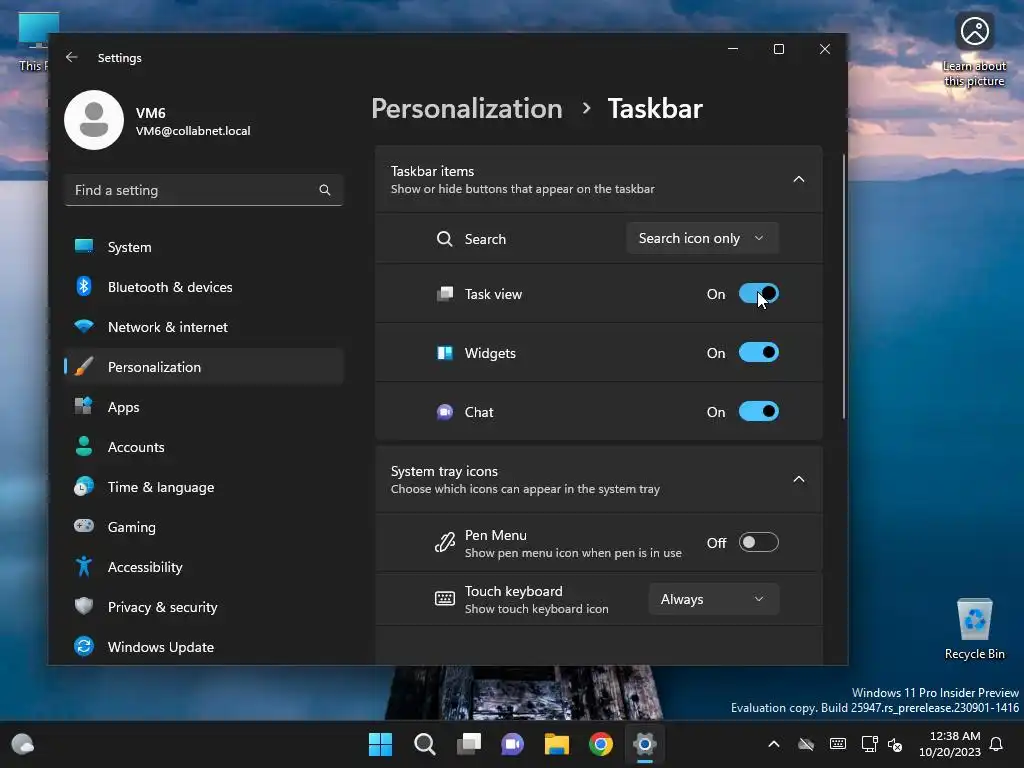Open the System settings category
Viewport: 1024px width, 768px height.
(204, 247)
